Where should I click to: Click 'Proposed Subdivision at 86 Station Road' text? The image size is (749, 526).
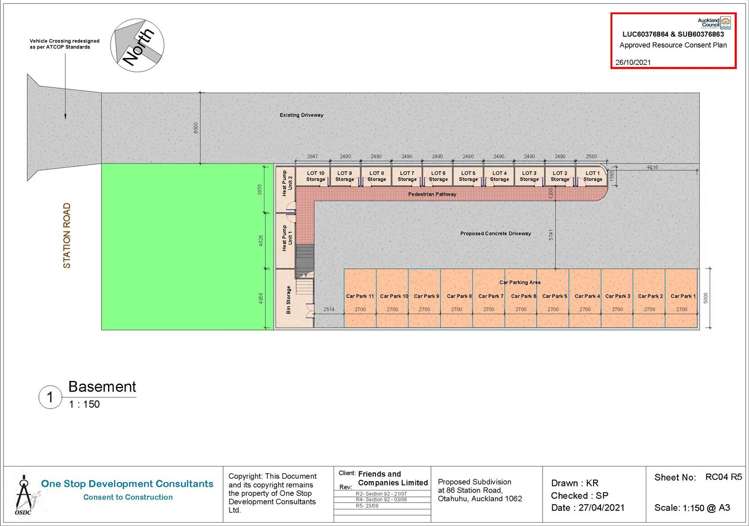click(x=480, y=490)
